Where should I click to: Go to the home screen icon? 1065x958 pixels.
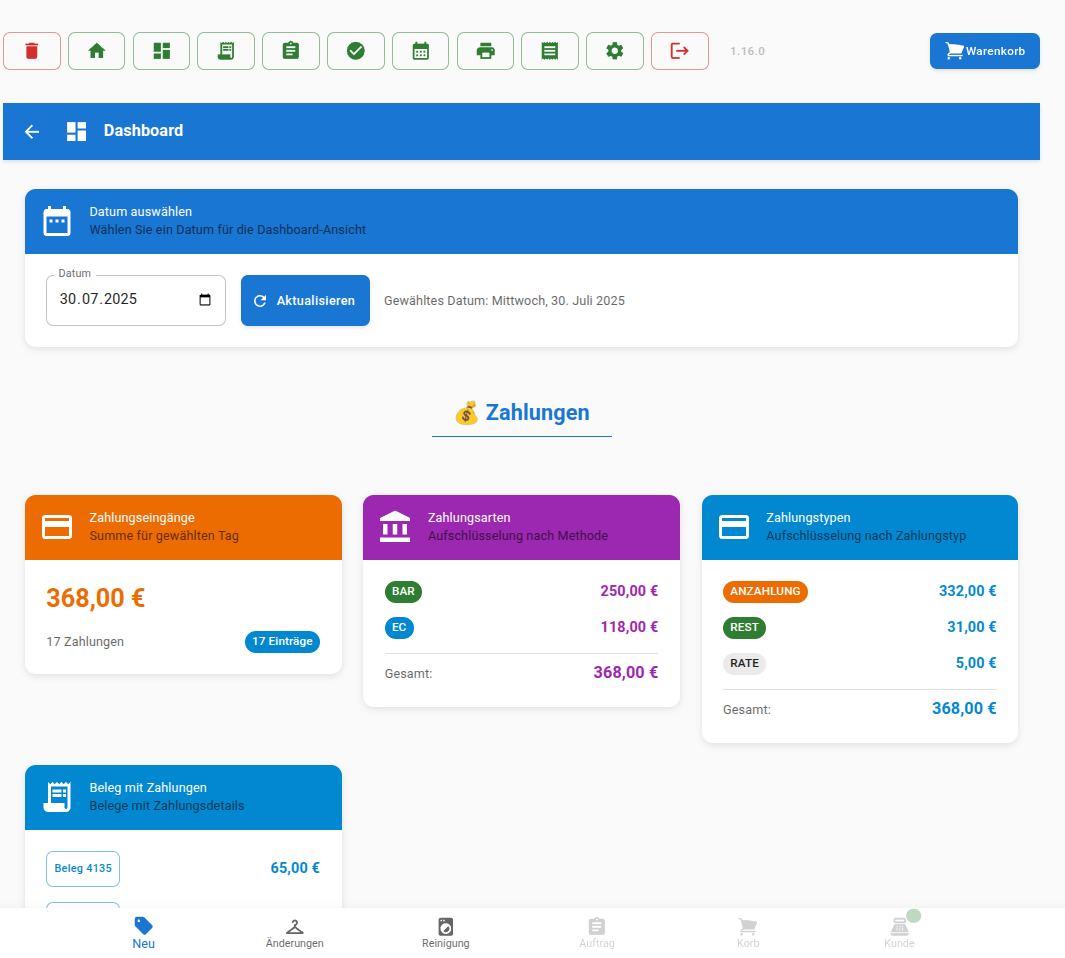(x=96, y=51)
